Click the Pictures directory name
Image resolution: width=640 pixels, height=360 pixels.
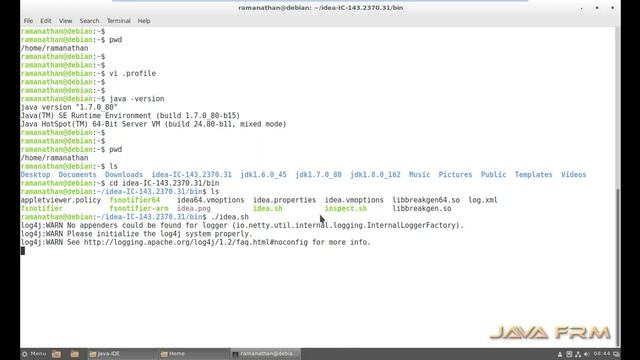[x=455, y=175]
